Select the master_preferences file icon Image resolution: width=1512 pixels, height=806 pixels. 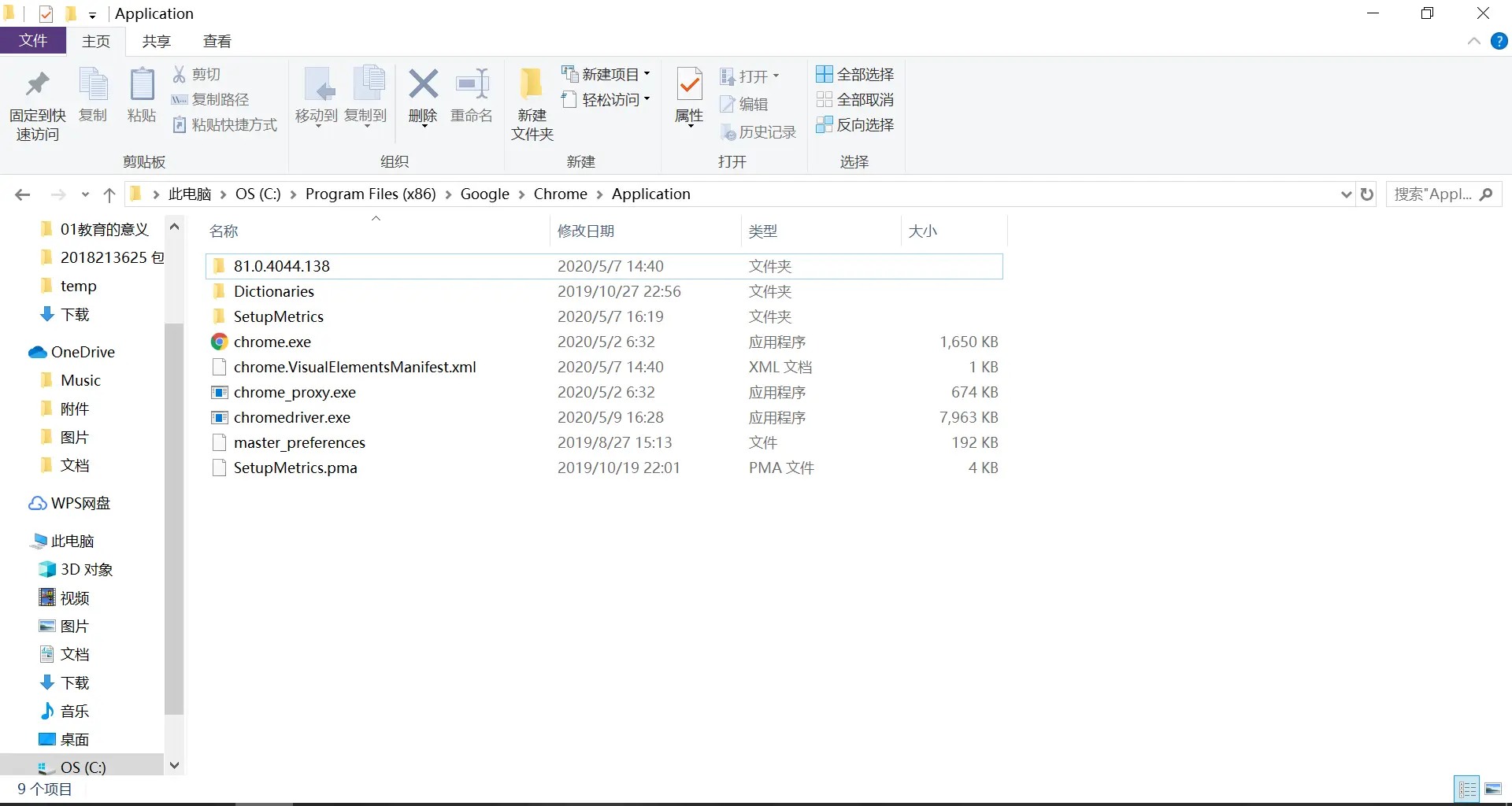(219, 442)
